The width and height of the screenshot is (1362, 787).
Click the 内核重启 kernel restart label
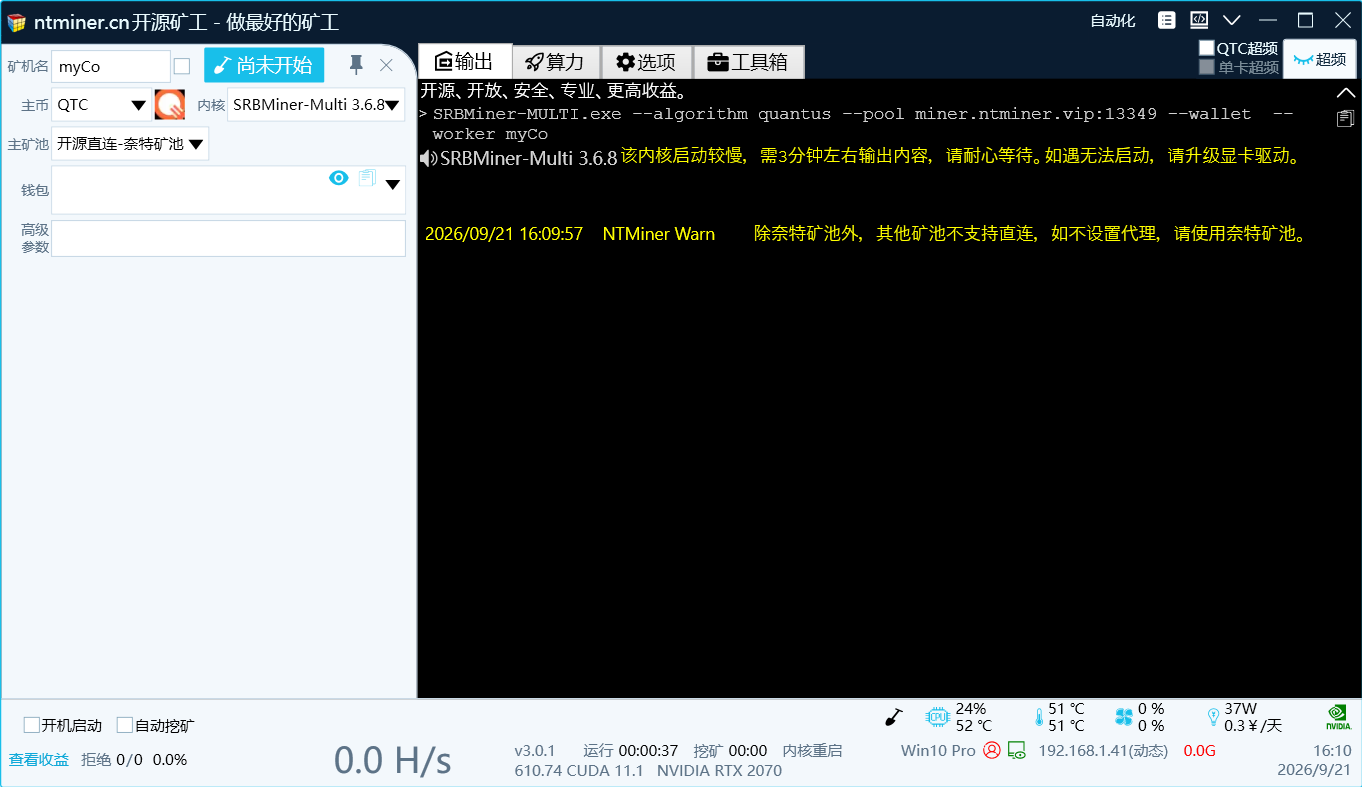pos(812,751)
